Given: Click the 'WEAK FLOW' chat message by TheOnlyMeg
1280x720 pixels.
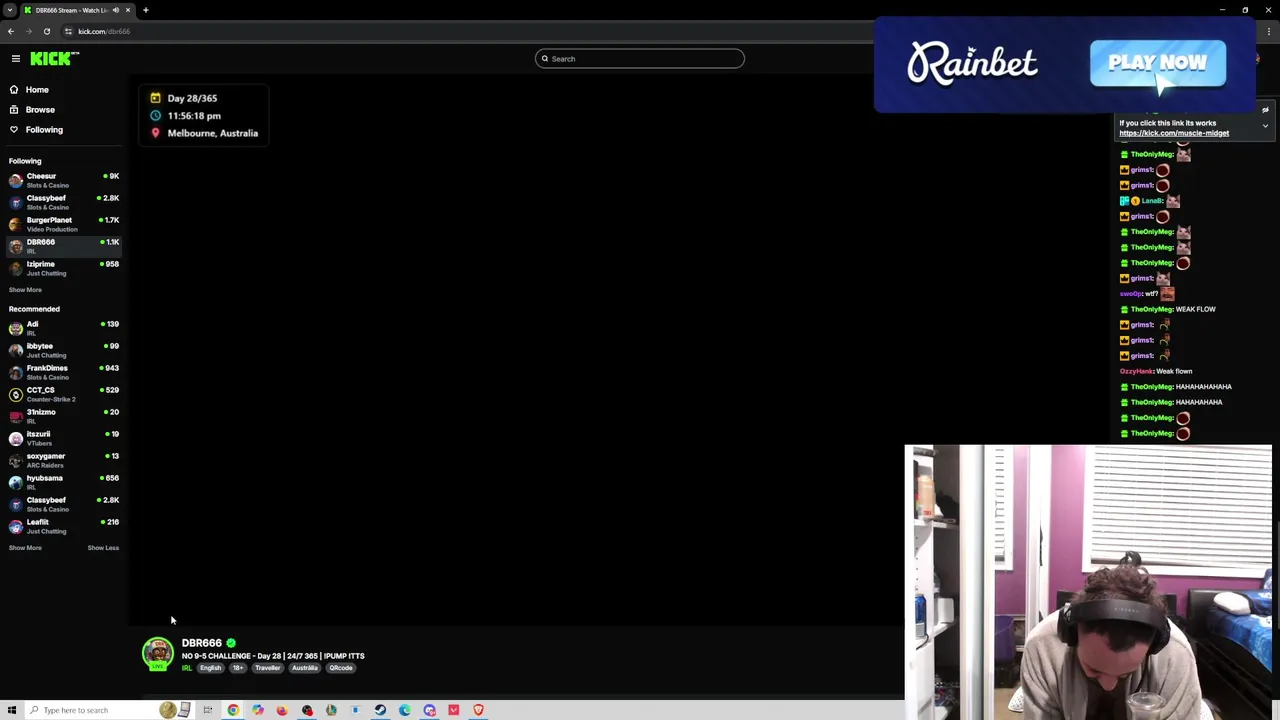Looking at the screenshot, I should coord(1196,309).
